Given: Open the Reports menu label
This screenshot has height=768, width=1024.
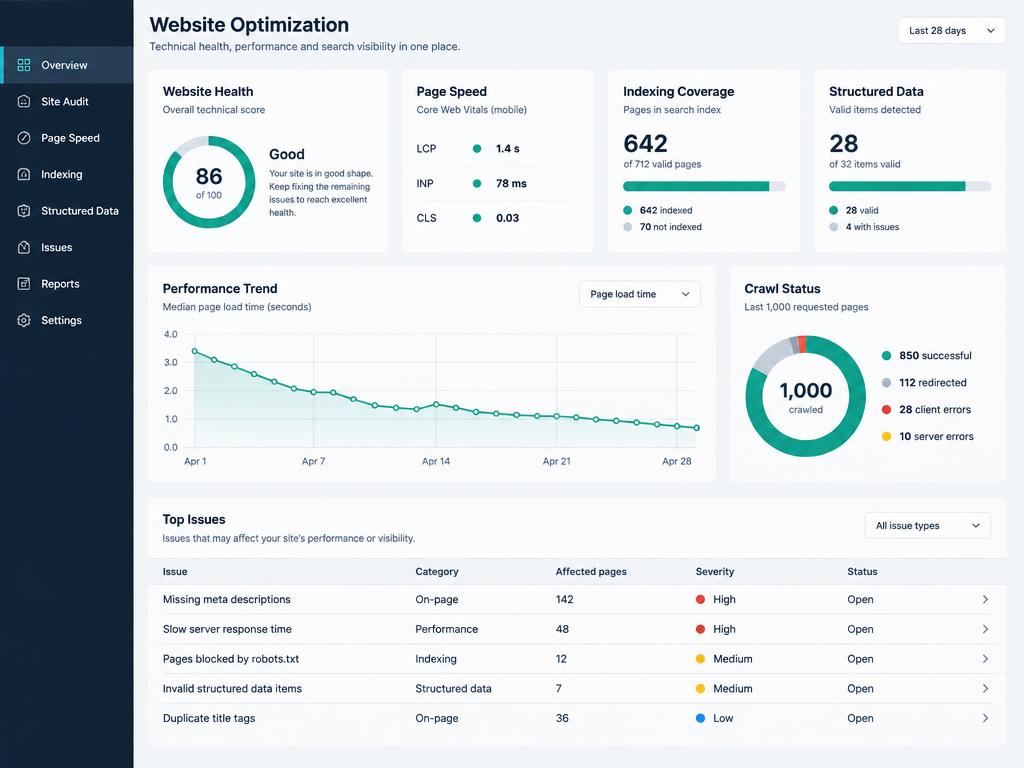Looking at the screenshot, I should click(60, 283).
